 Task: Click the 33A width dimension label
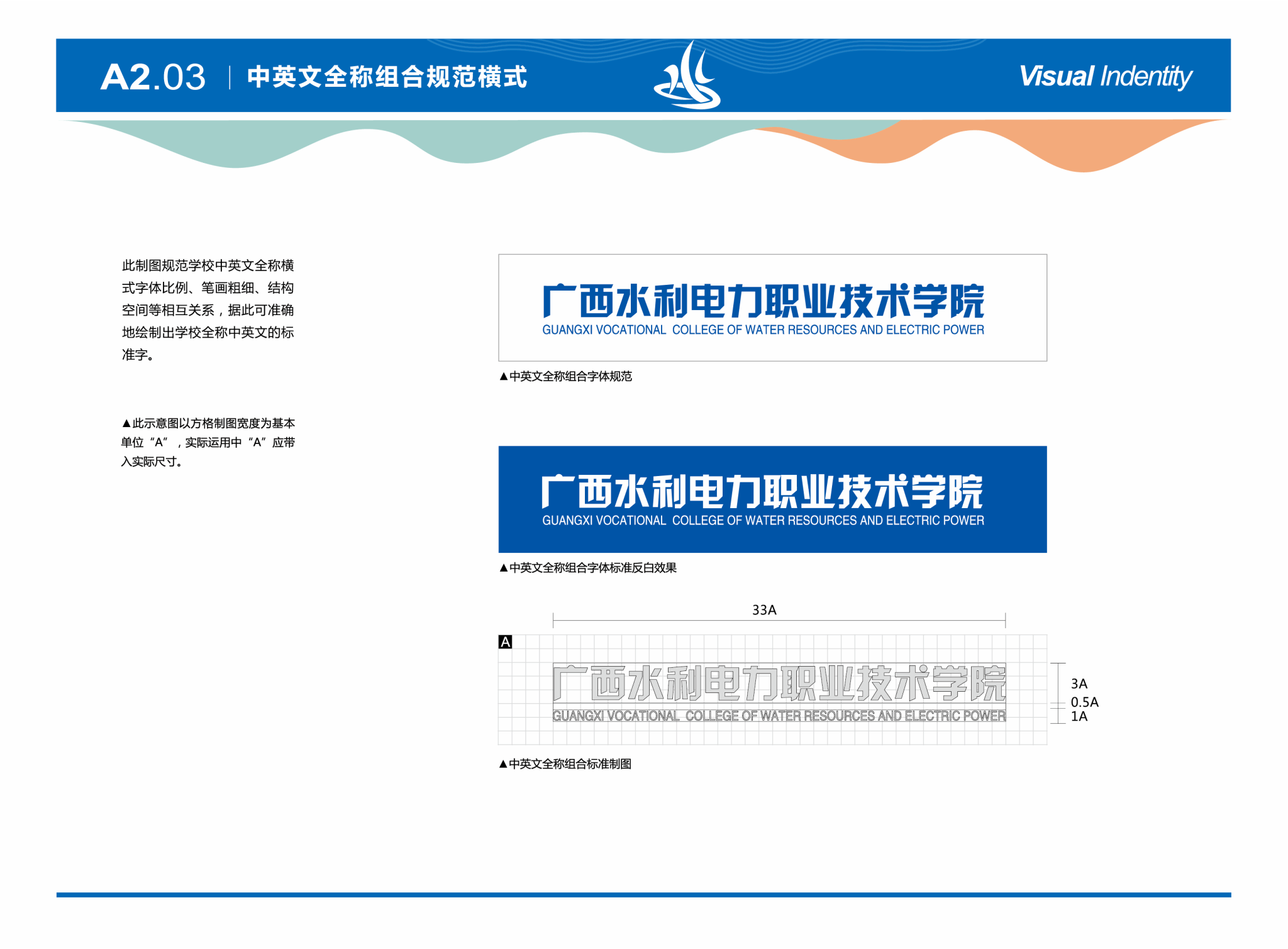click(764, 610)
